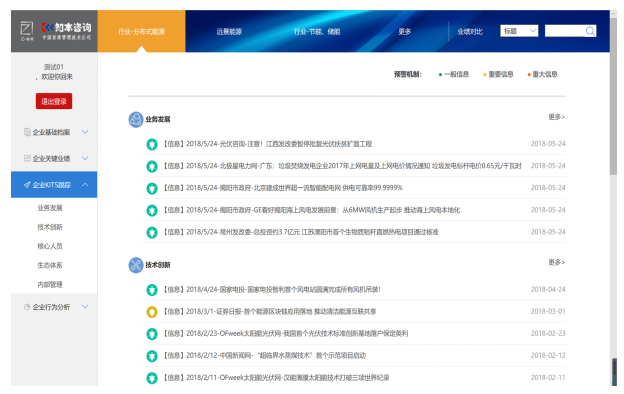Image resolution: width=624 pixels, height=394 pixels.
Task: Open 业绩对比 in header
Action: click(x=470, y=31)
